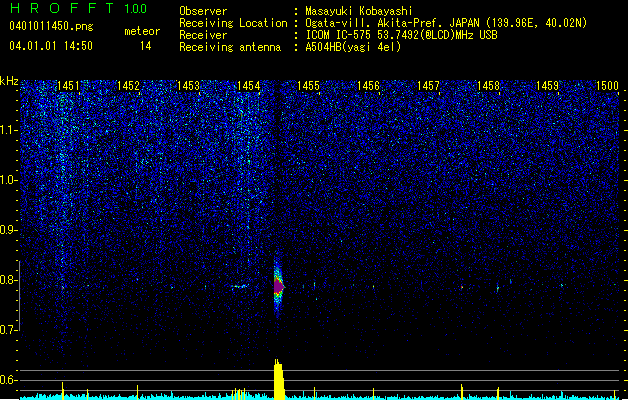
Task: Click the tall yellow power spike in bottom graph
Action: [x=279, y=379]
